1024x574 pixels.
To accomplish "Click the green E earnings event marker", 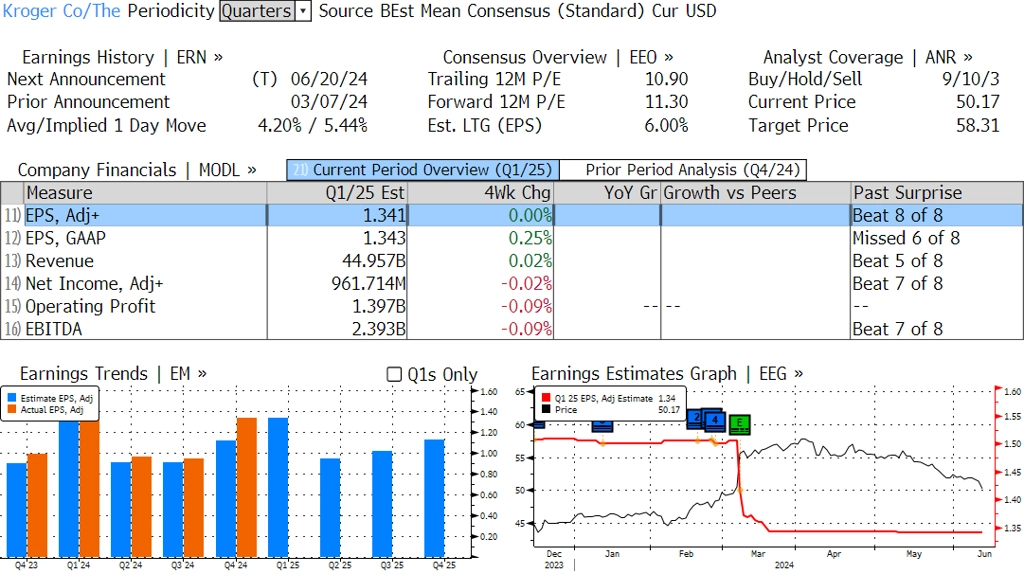I will (x=739, y=424).
